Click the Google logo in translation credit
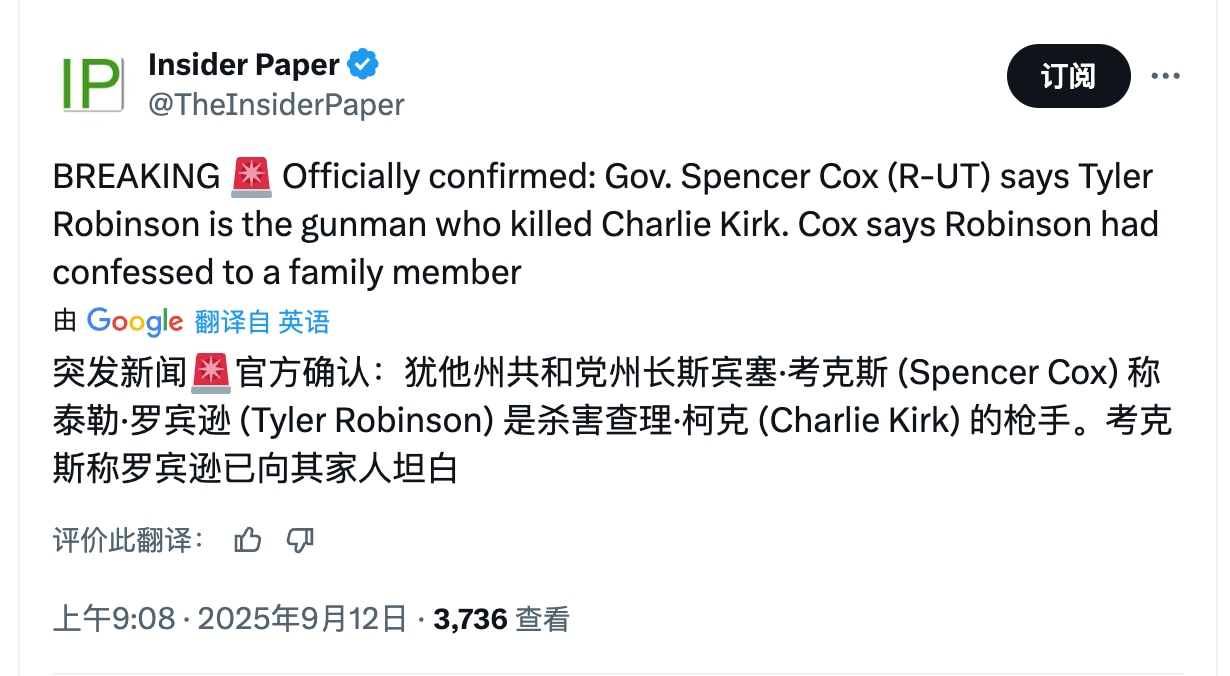Image resolution: width=1230 pixels, height=676 pixels. [133, 321]
